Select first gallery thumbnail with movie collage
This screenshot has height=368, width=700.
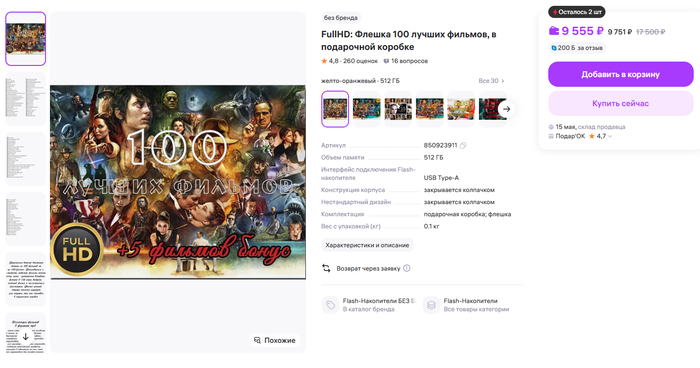(25, 39)
